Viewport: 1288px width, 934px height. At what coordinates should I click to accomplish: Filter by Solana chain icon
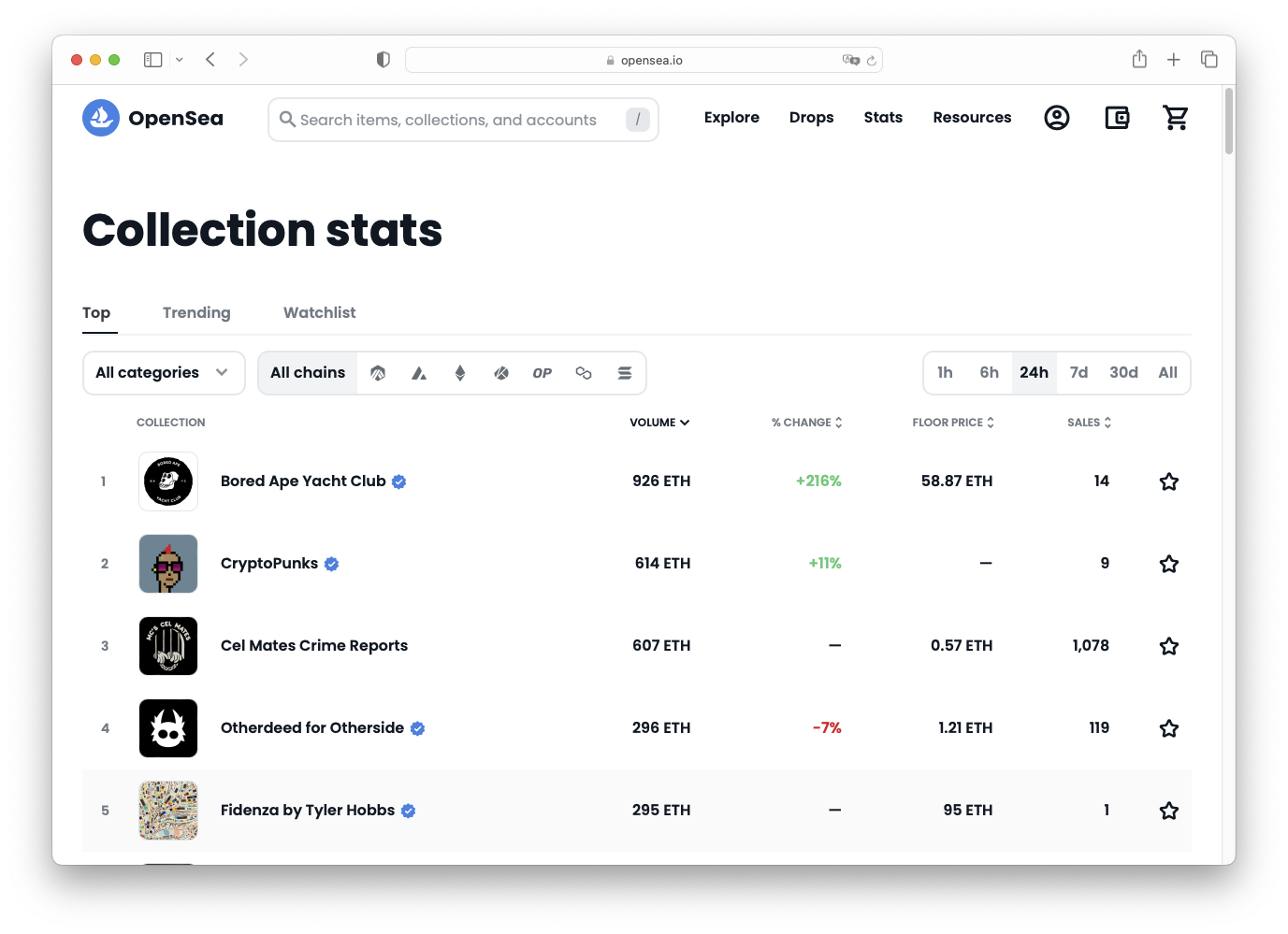(625, 373)
